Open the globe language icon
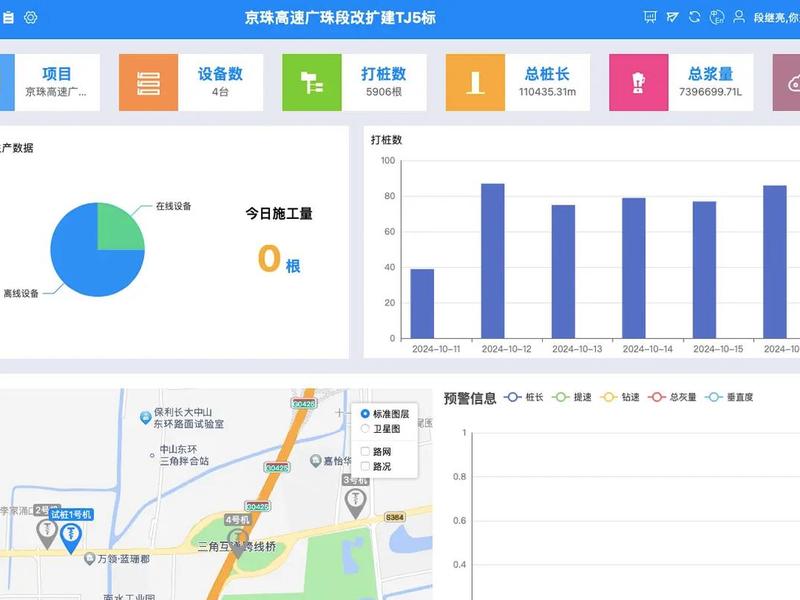Image resolution: width=800 pixels, height=600 pixels. point(717,17)
